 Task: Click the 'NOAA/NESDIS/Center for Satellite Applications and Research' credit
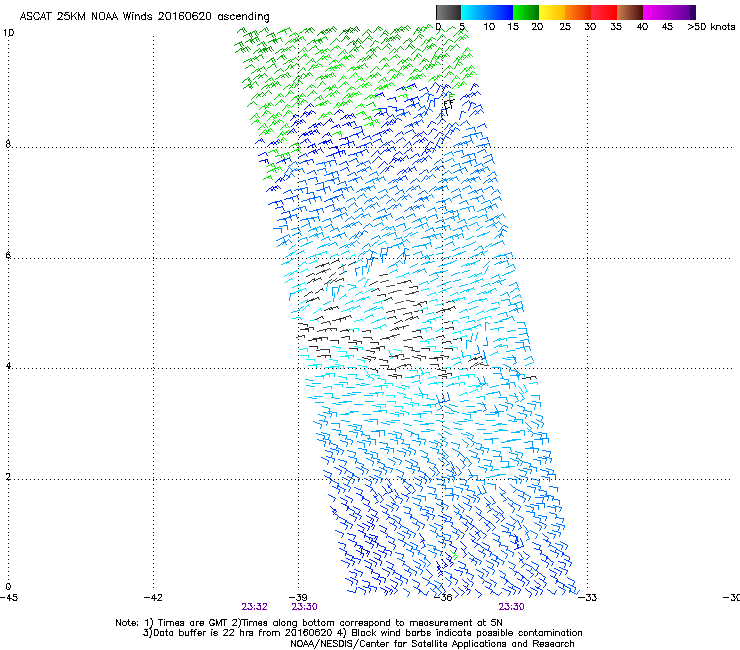click(432, 644)
